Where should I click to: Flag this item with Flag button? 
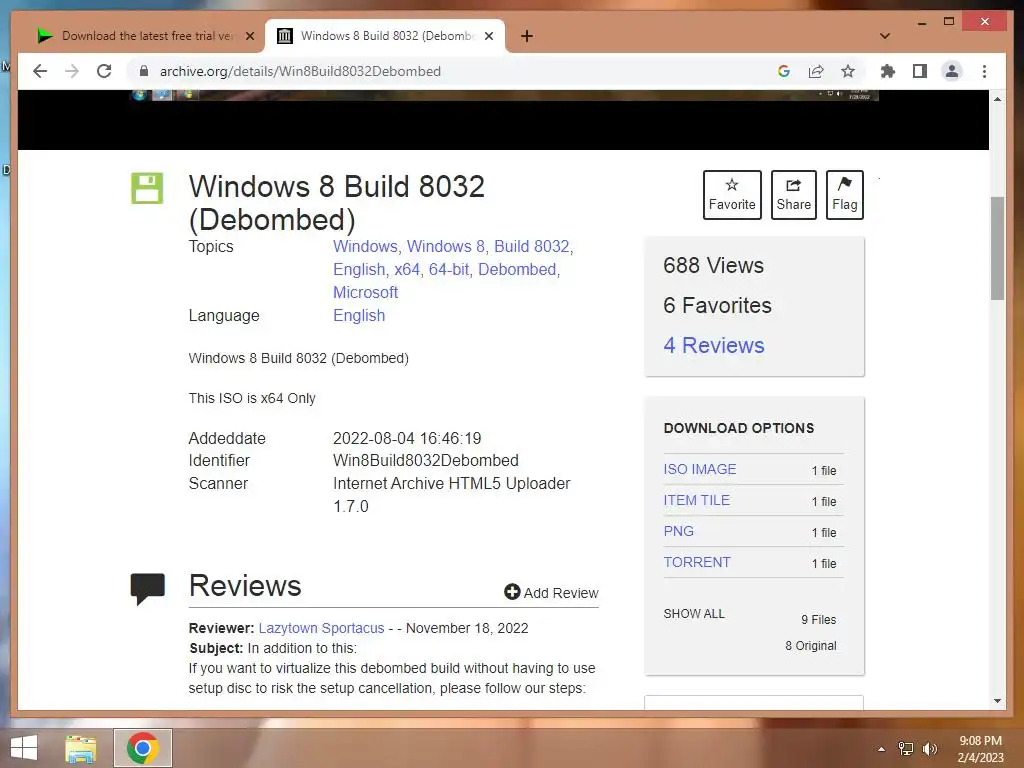pyautogui.click(x=844, y=195)
